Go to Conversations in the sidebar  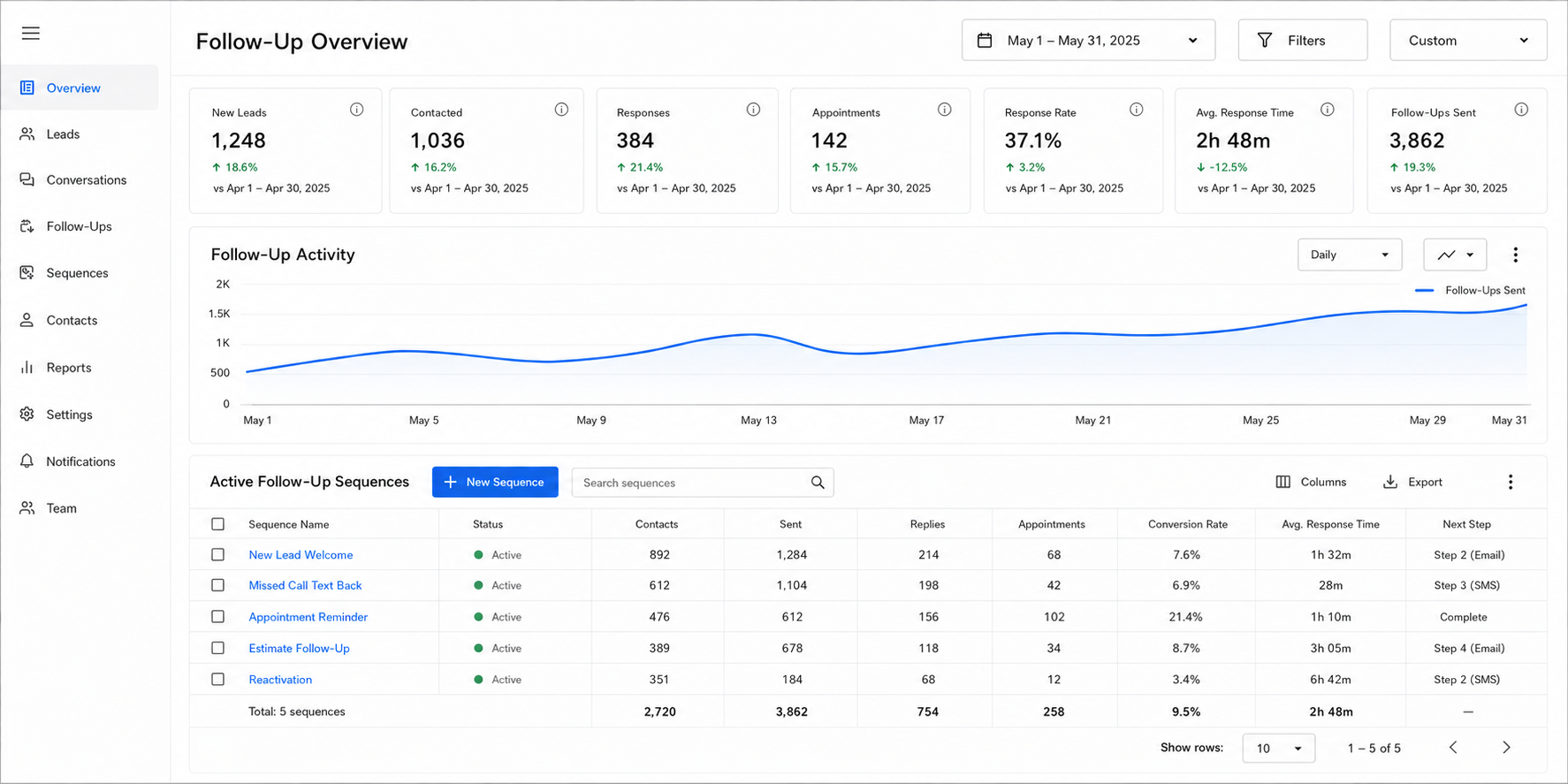[x=80, y=180]
